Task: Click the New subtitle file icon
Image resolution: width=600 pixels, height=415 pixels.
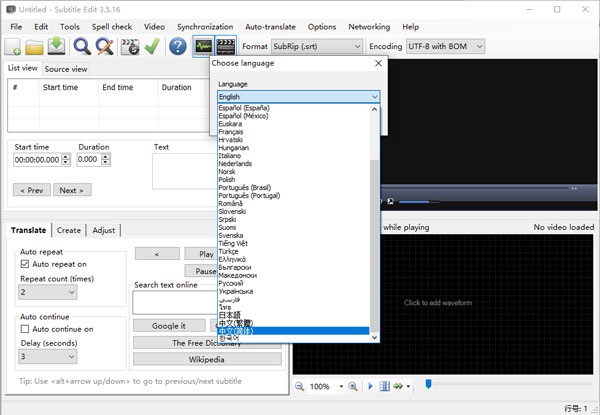Action: tap(13, 46)
